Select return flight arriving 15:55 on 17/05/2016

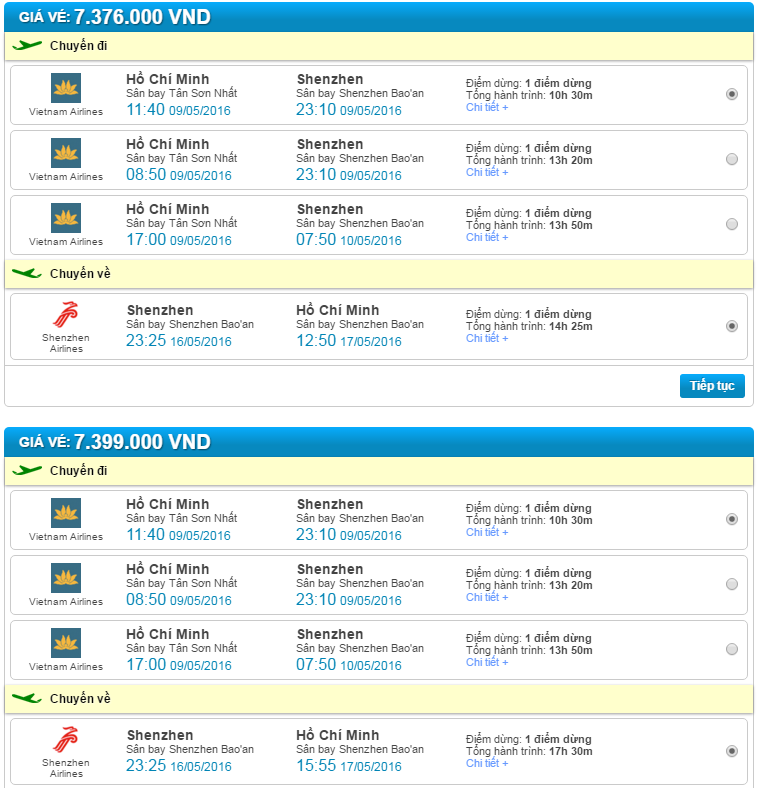click(x=732, y=751)
